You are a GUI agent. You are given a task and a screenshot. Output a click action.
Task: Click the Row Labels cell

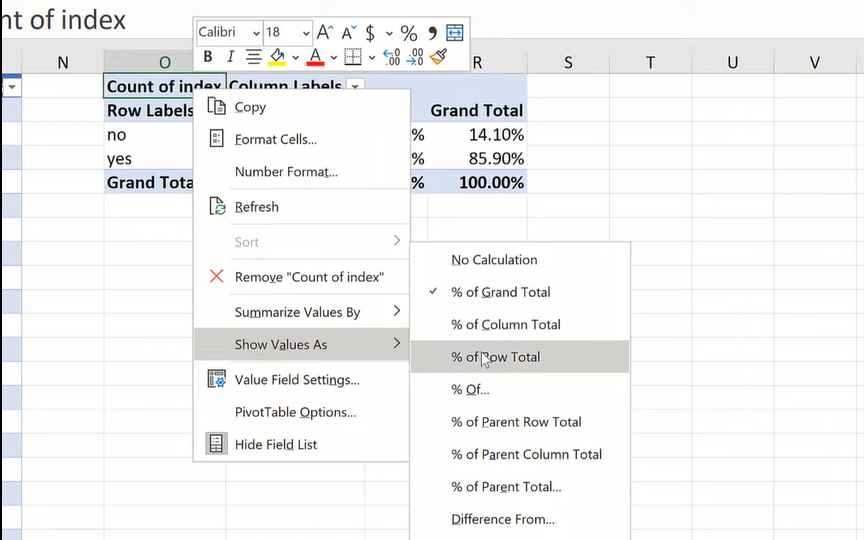149,111
